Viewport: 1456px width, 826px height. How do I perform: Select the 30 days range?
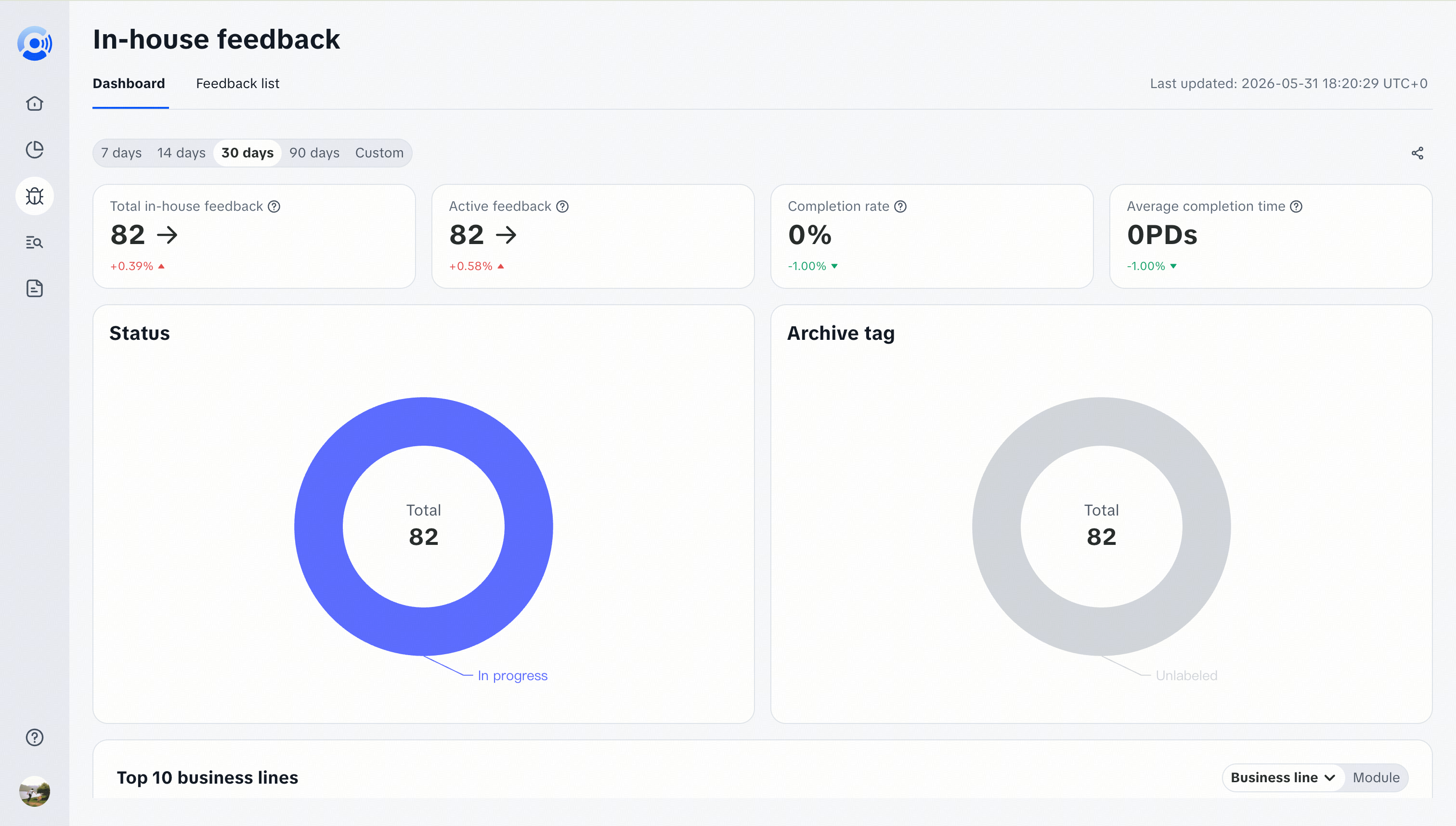tap(247, 153)
